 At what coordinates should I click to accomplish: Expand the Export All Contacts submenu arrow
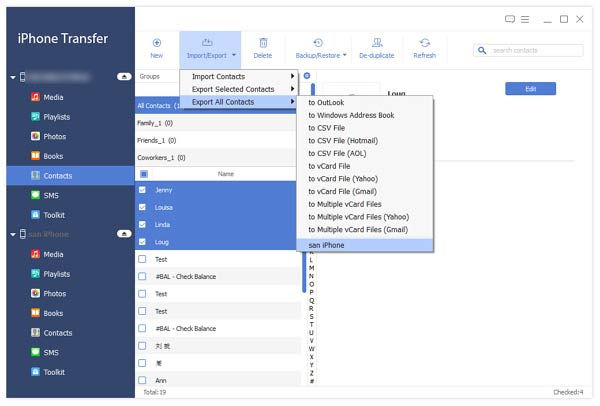pyautogui.click(x=292, y=101)
